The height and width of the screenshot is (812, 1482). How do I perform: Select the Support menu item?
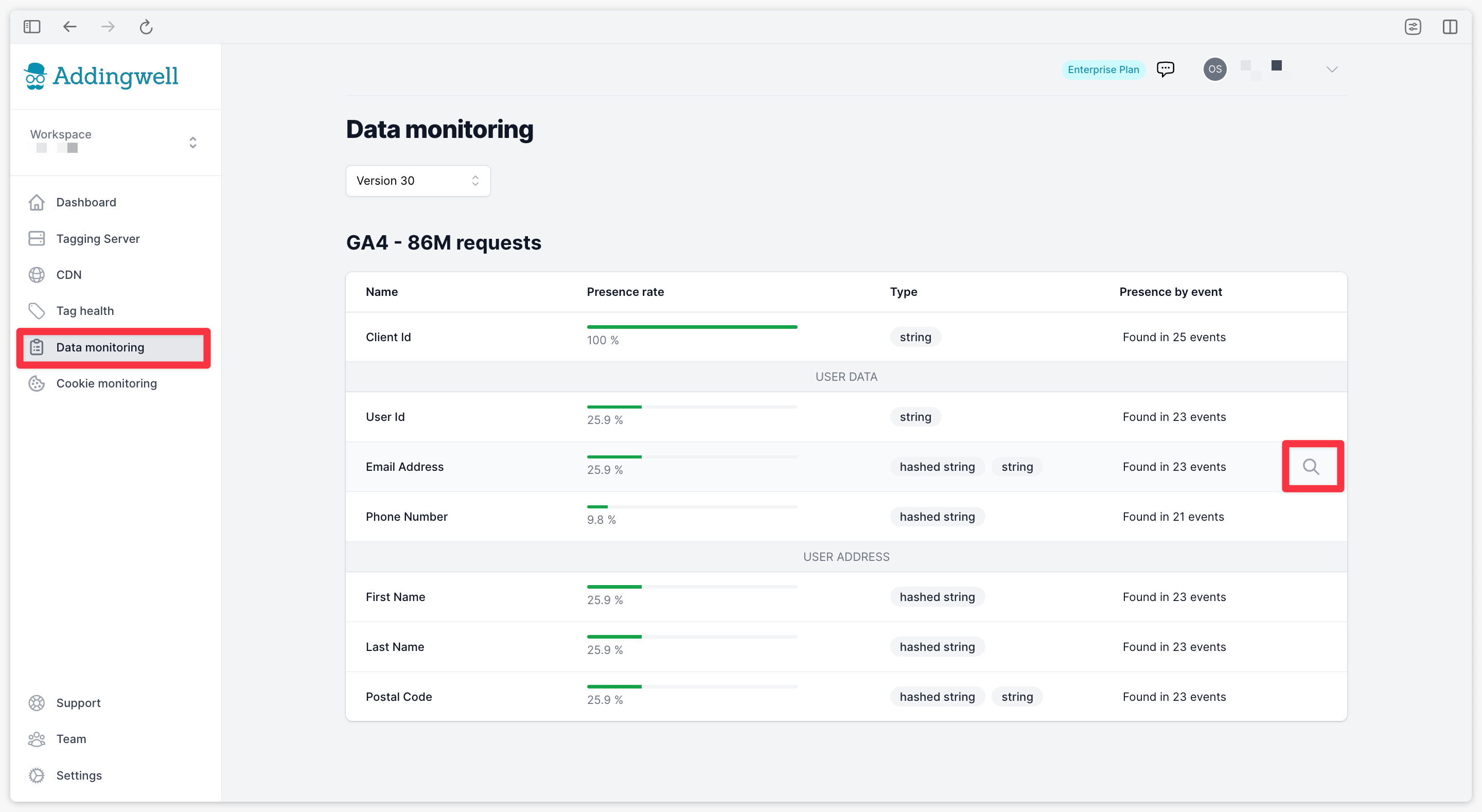coord(78,702)
